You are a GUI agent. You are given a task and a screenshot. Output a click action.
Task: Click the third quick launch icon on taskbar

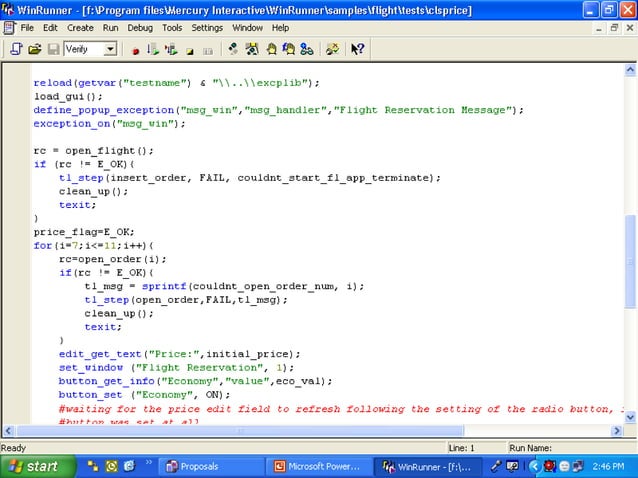(129, 467)
